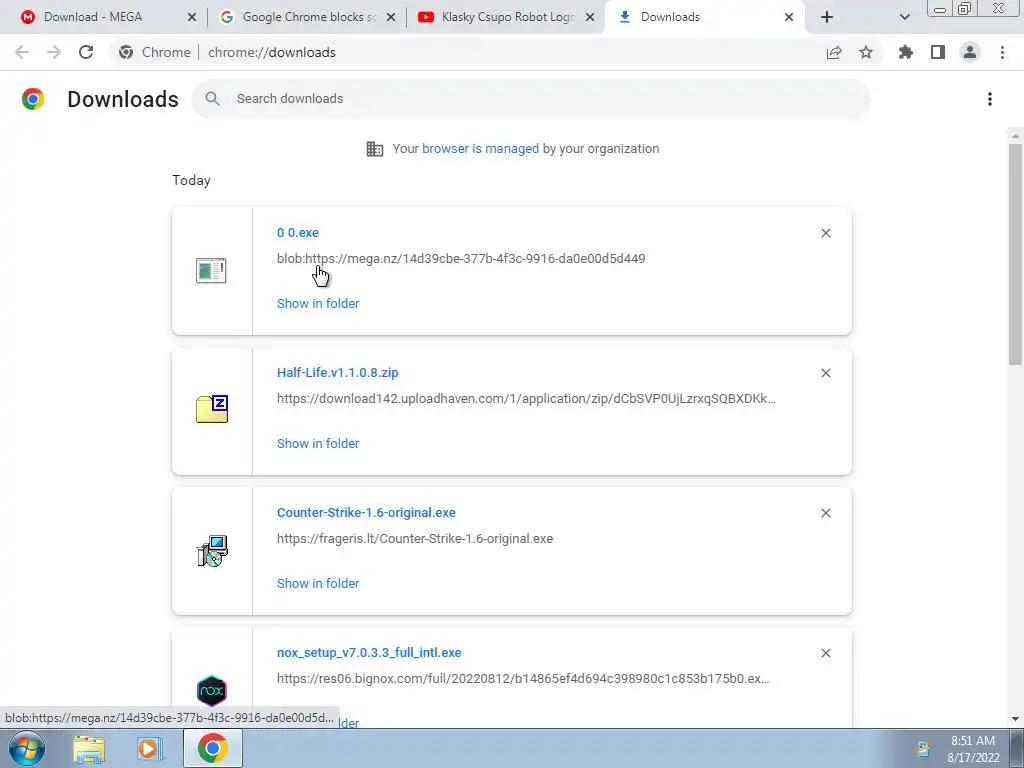This screenshot has width=1024, height=768.
Task: Click the managed-organization building icon
Action: pos(375,149)
